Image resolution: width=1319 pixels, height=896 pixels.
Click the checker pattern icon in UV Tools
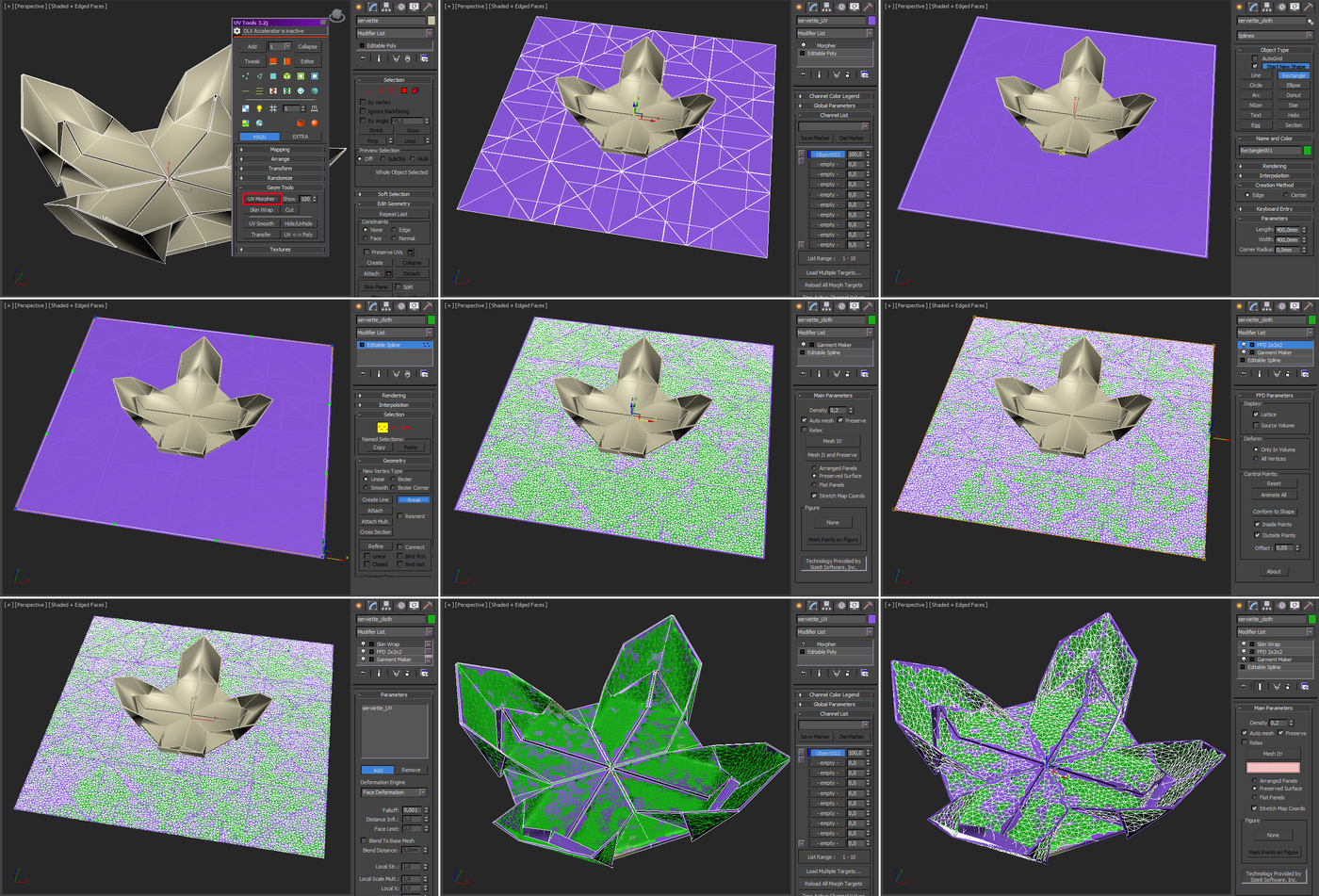tap(245, 108)
